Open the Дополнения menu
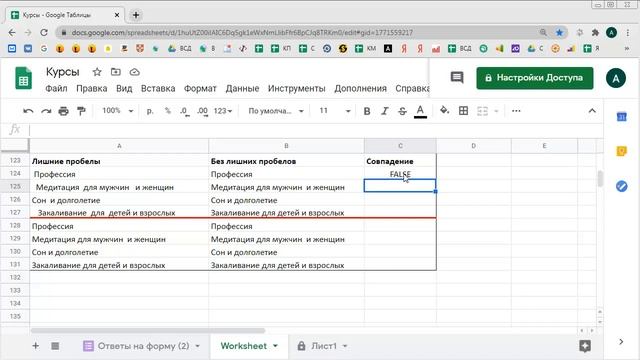Screen dimensions: 640x360 pyautogui.click(x=360, y=89)
